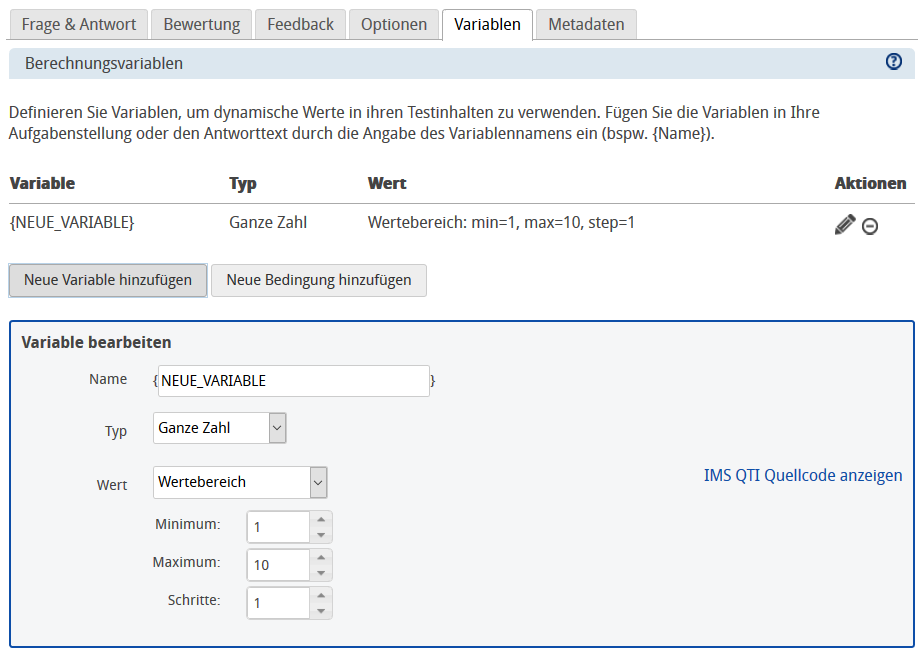The width and height of the screenshot is (924, 658).
Task: Click Neue Bedingung hinzufügen button
Action: [317, 281]
